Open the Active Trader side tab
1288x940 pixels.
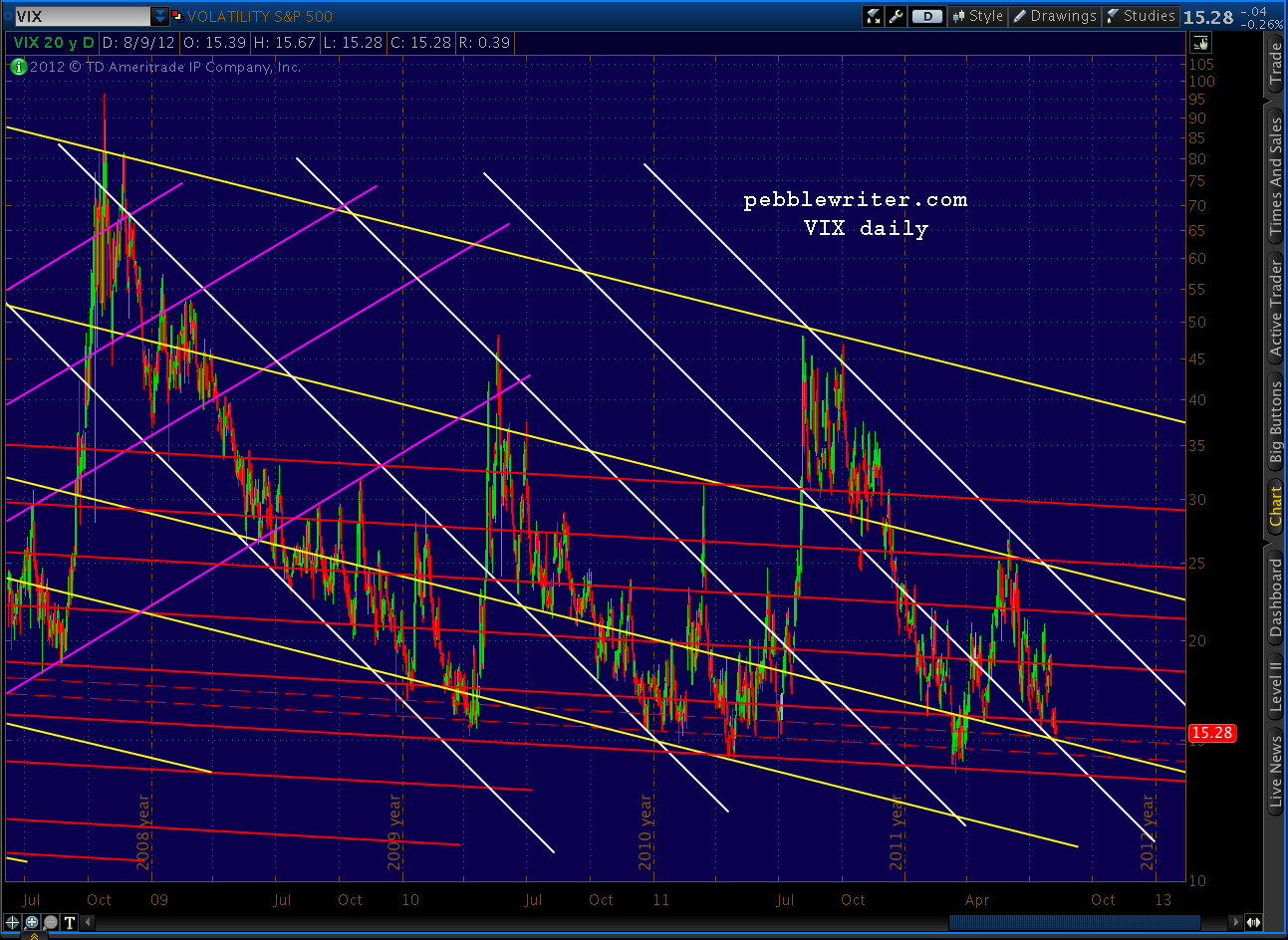[1275, 308]
